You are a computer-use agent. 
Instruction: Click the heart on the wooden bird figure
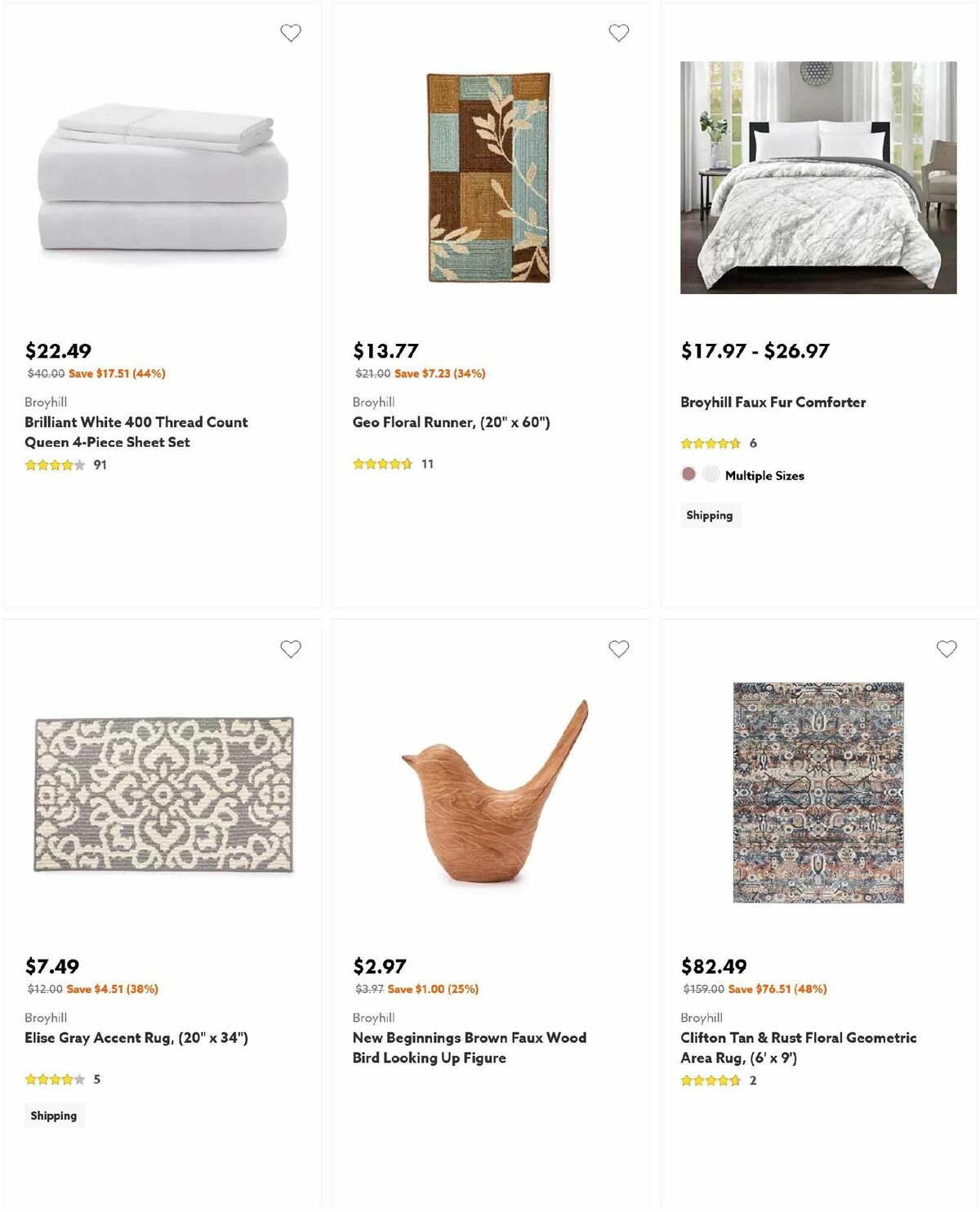coord(619,648)
